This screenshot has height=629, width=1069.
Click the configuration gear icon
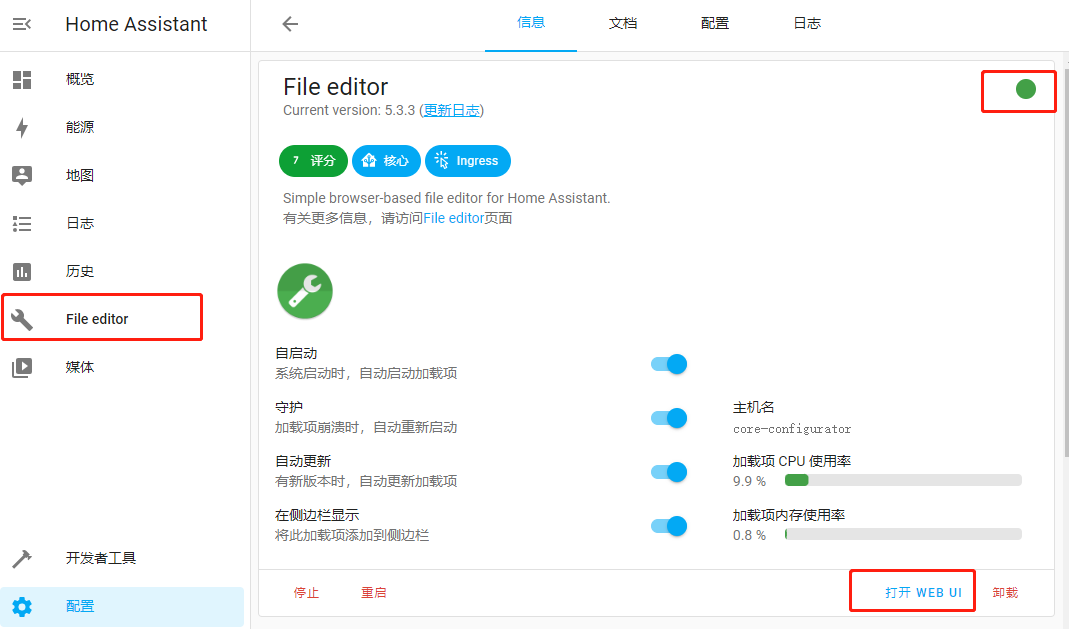click(22, 607)
